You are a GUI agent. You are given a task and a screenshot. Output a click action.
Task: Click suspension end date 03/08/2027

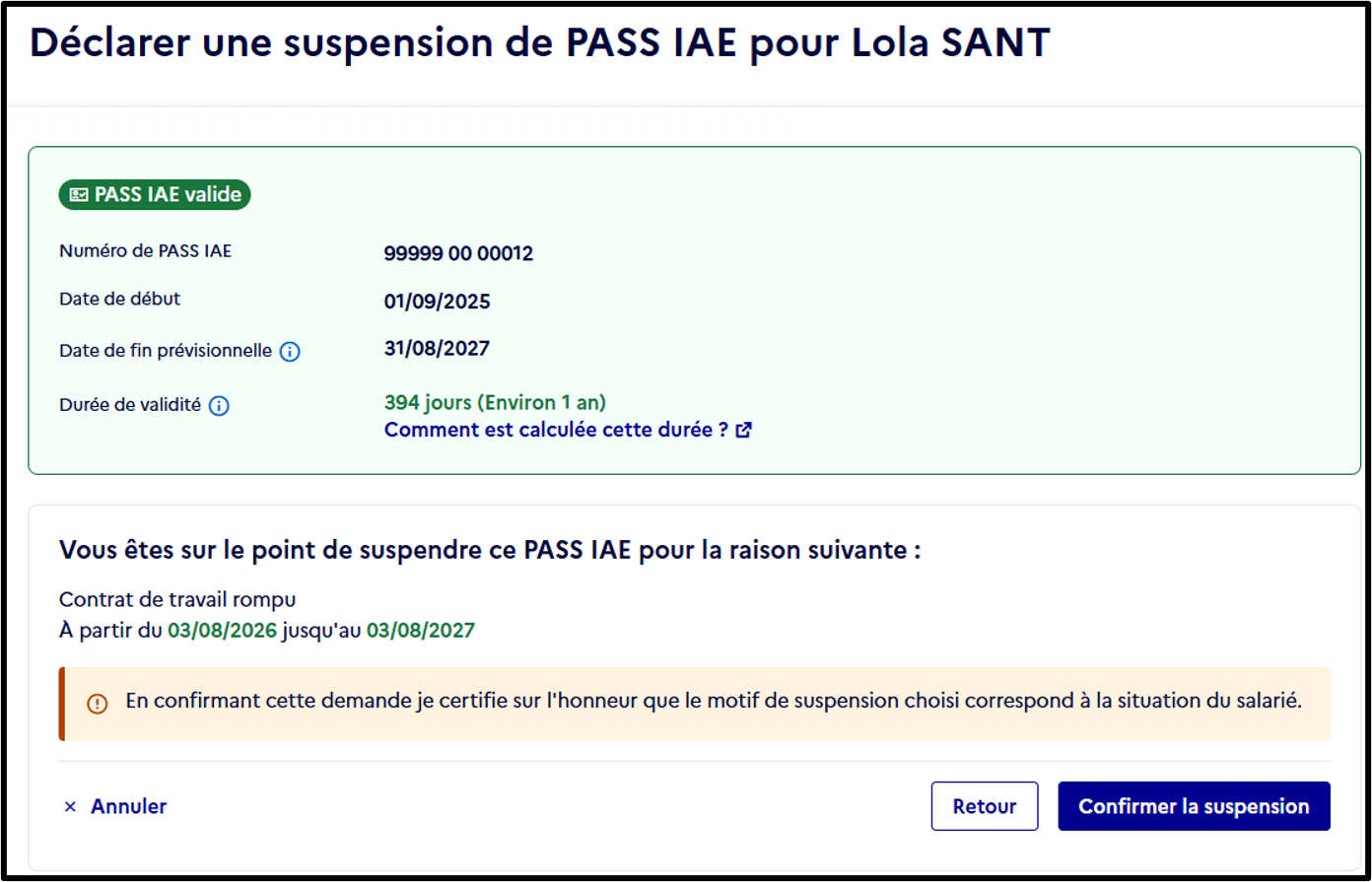point(421,631)
